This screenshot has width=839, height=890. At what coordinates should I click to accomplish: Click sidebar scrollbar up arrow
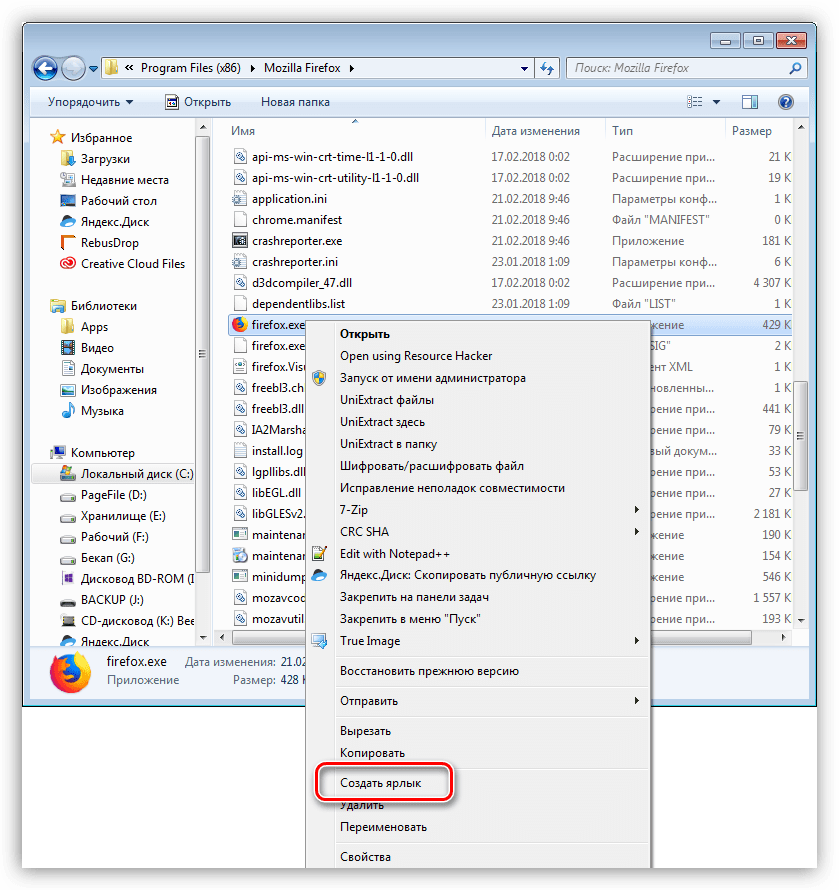203,128
